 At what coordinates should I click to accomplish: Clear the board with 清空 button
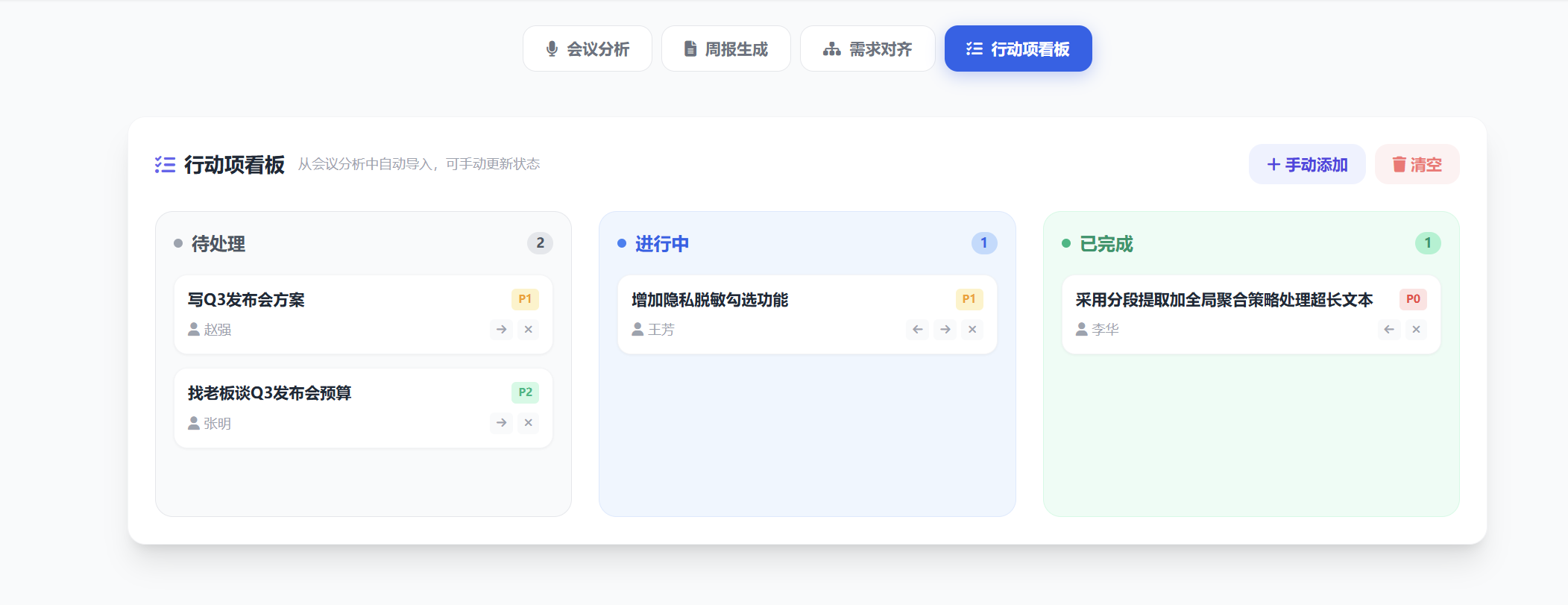pos(1417,164)
